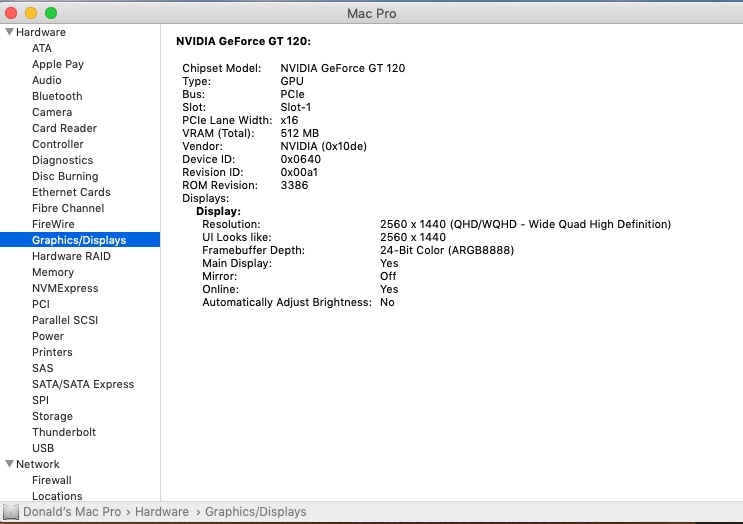
Task: Click the Hardware category label
Action: 41,32
